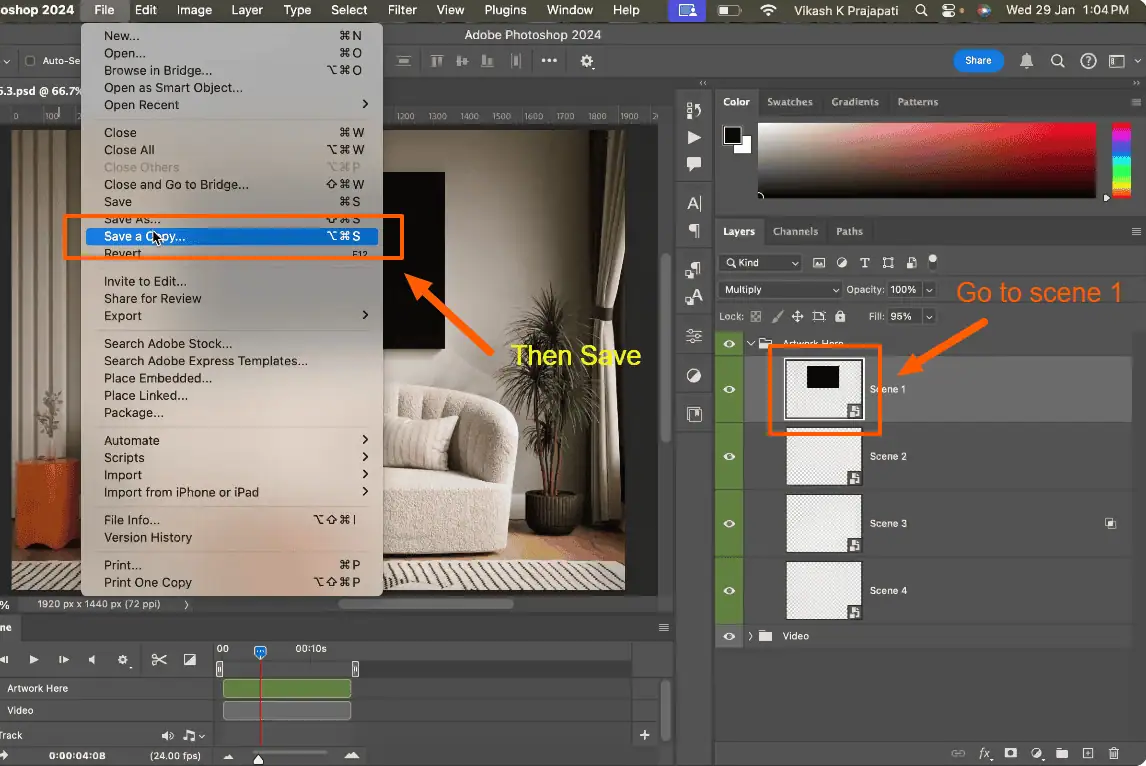Open the Paragraph panel icon
The image size is (1146, 766).
(x=694, y=231)
